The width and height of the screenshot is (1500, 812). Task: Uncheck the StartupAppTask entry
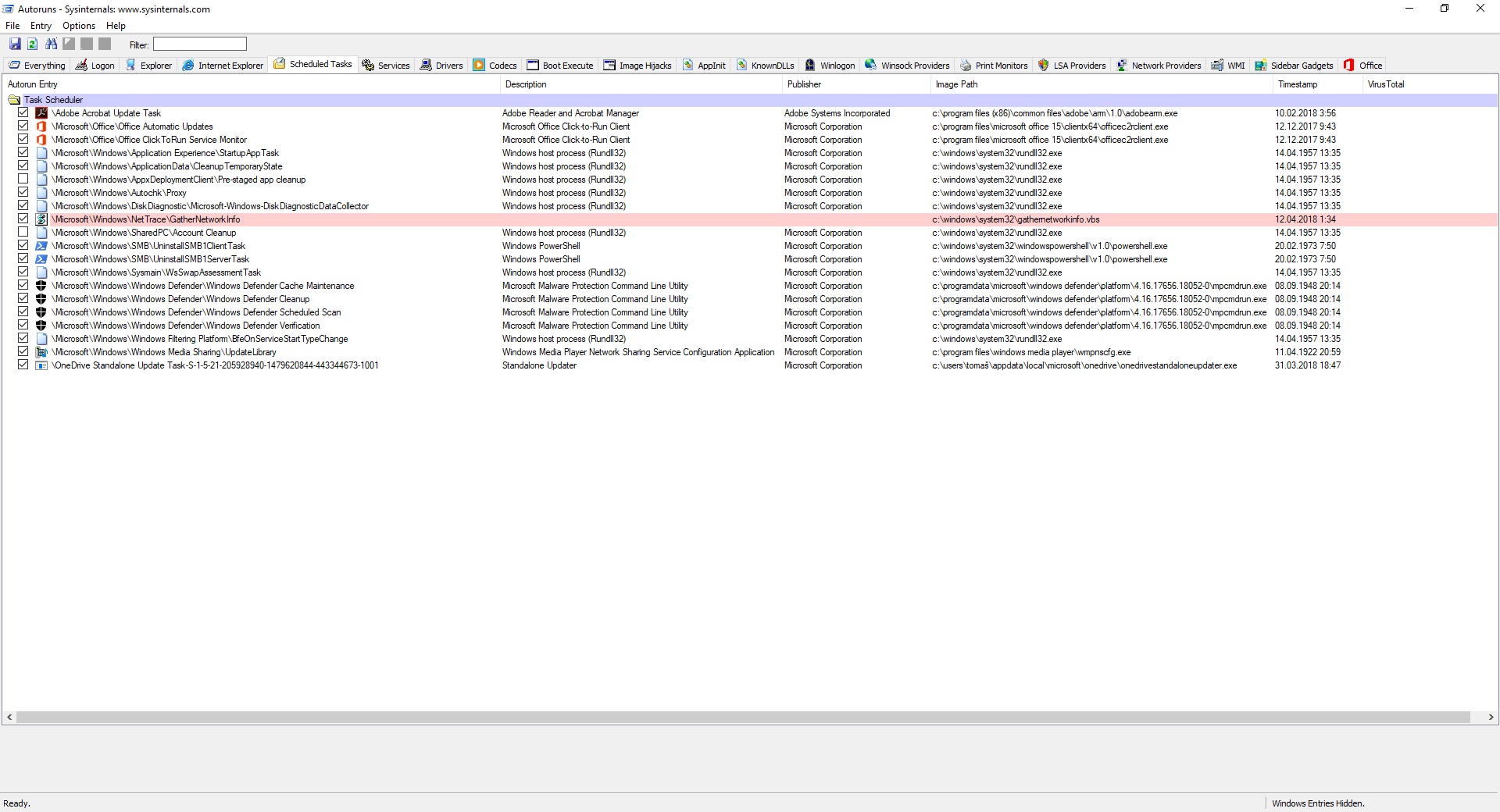(23, 153)
